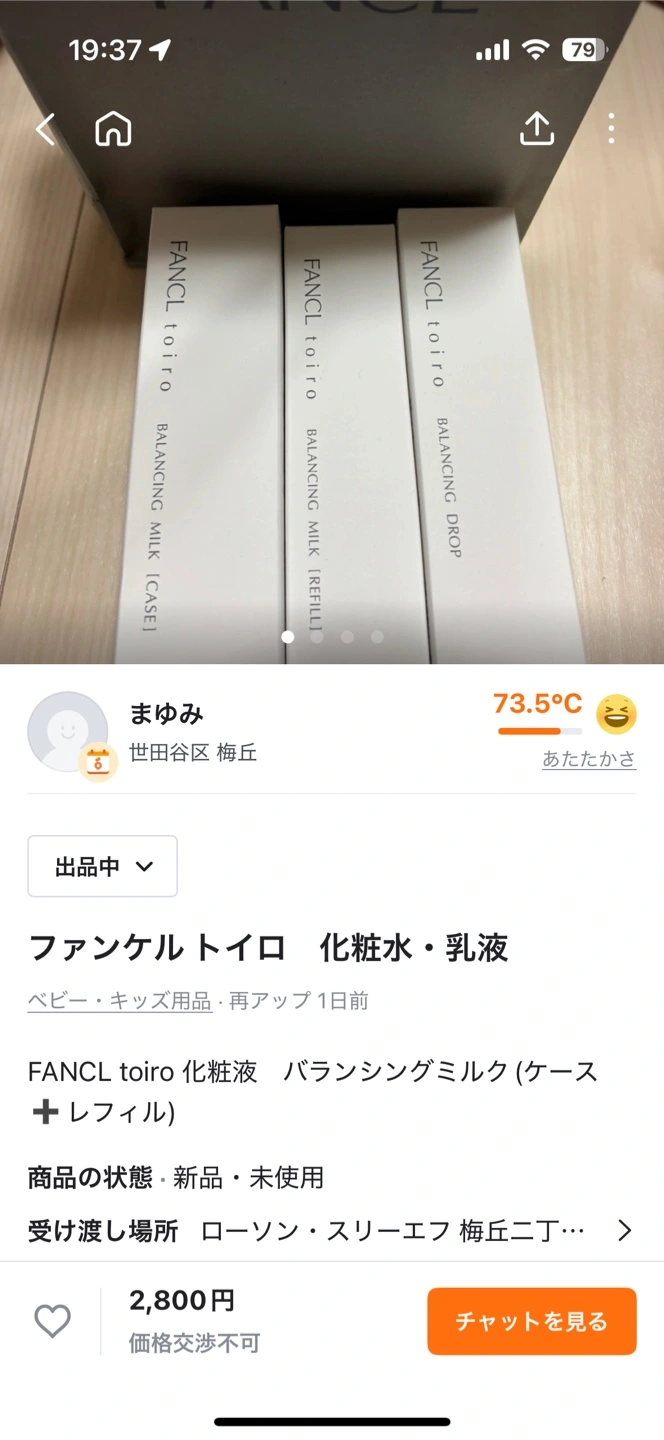Viewport: 664px width, 1440px height.
Task: Open the あたたかさ link
Action: pos(589,759)
